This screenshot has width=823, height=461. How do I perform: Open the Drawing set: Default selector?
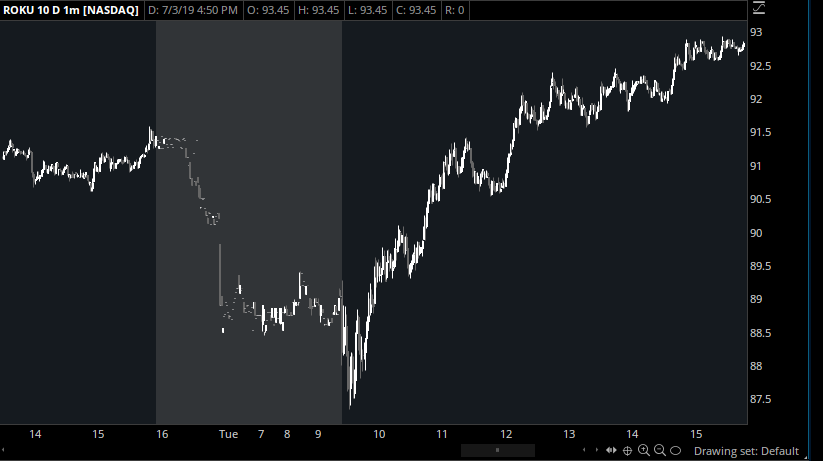[x=746, y=451]
